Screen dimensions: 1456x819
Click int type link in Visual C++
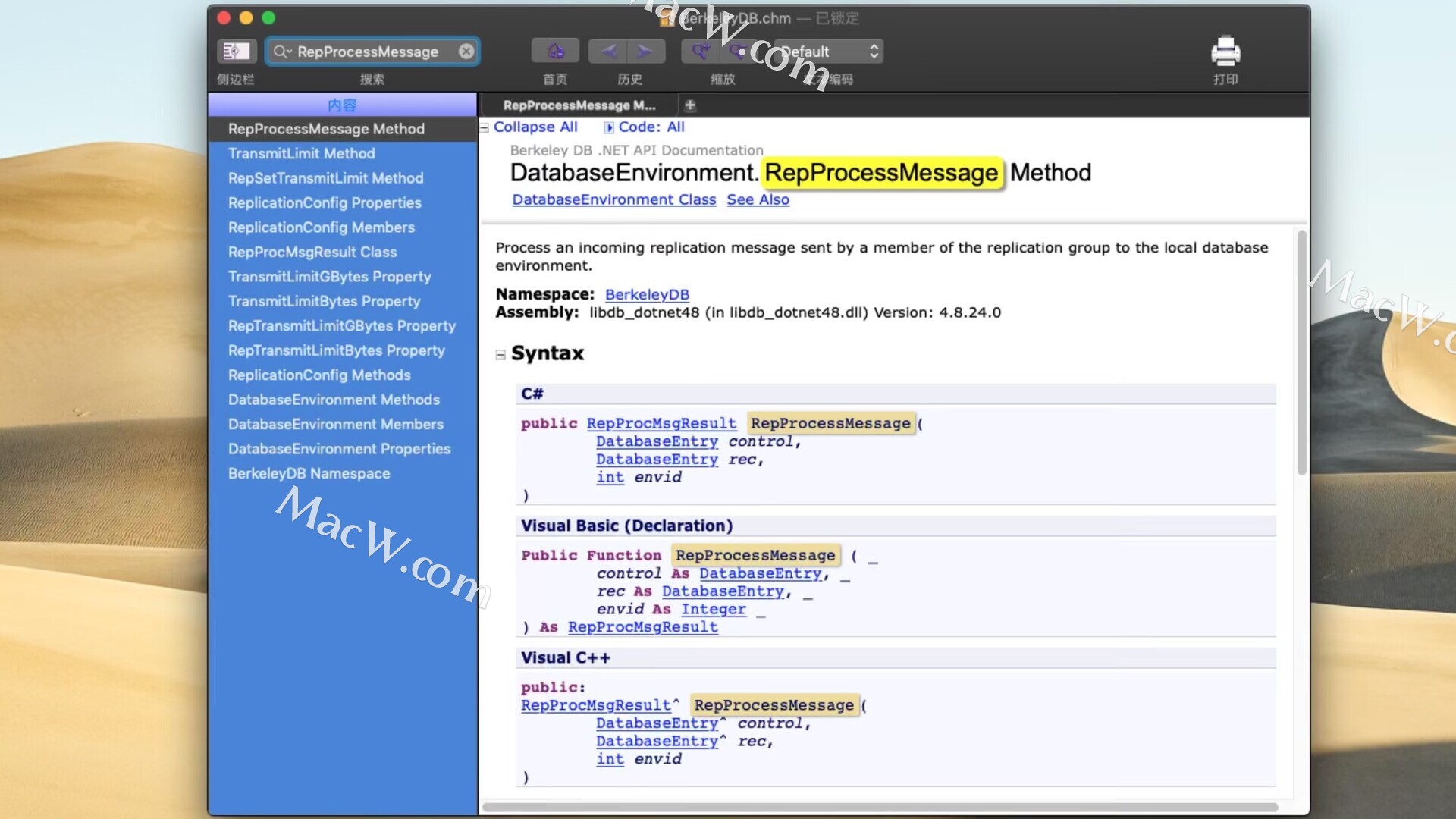pyautogui.click(x=610, y=760)
